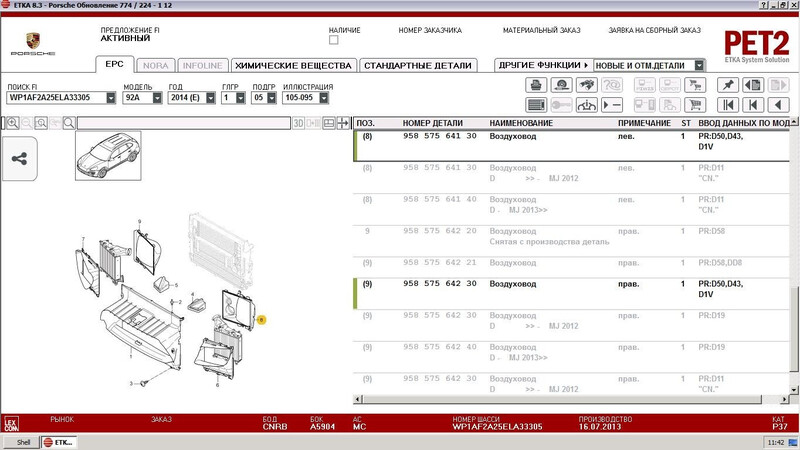
Task: Click the play-and-dash toolbar icon
Action: coord(612,105)
